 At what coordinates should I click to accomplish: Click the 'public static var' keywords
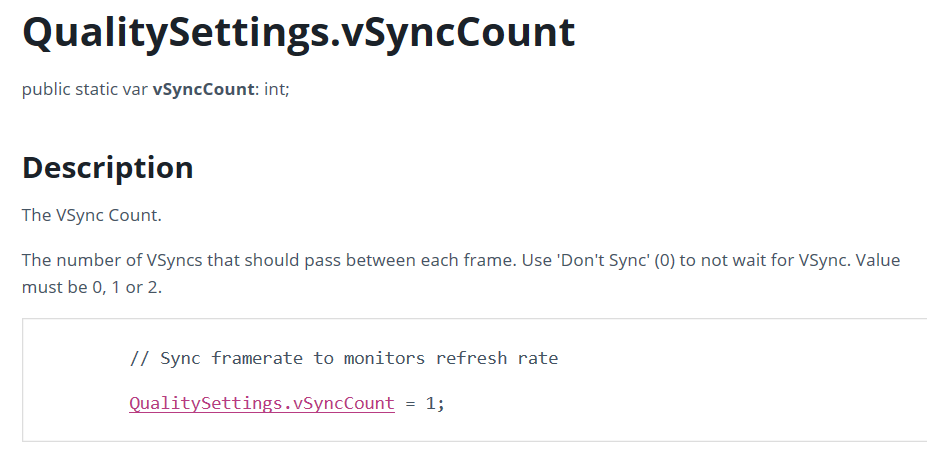[x=85, y=89]
